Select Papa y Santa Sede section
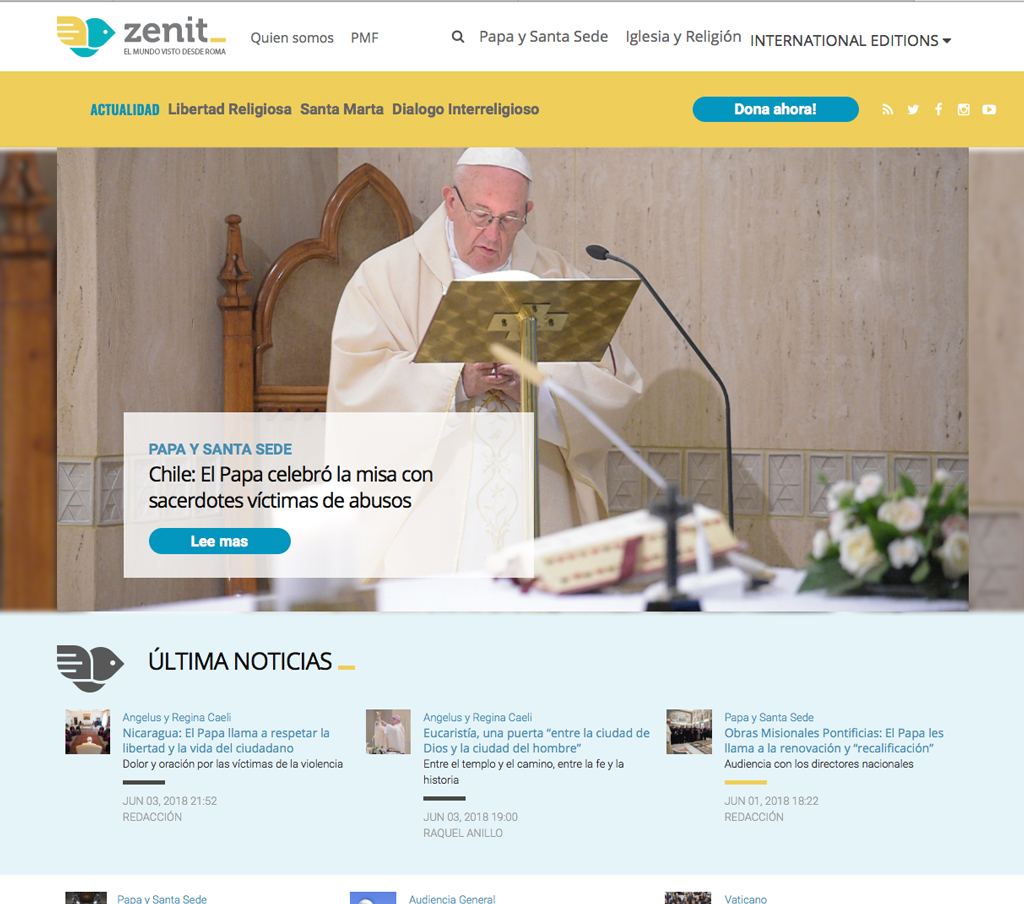This screenshot has width=1024, height=904. point(543,37)
